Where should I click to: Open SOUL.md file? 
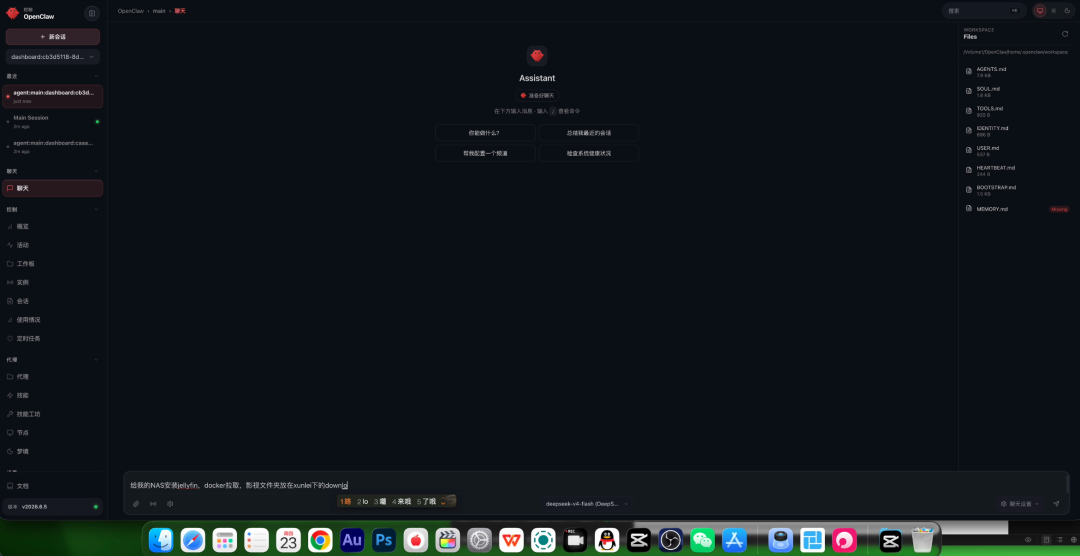click(1017, 92)
